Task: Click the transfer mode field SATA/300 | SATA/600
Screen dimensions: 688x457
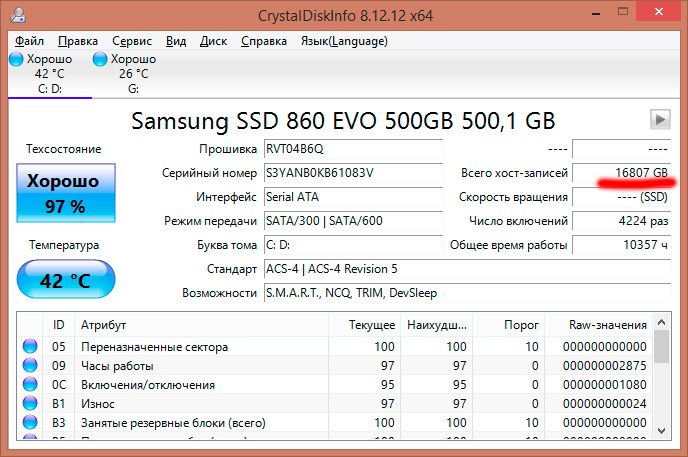Action: click(x=353, y=221)
